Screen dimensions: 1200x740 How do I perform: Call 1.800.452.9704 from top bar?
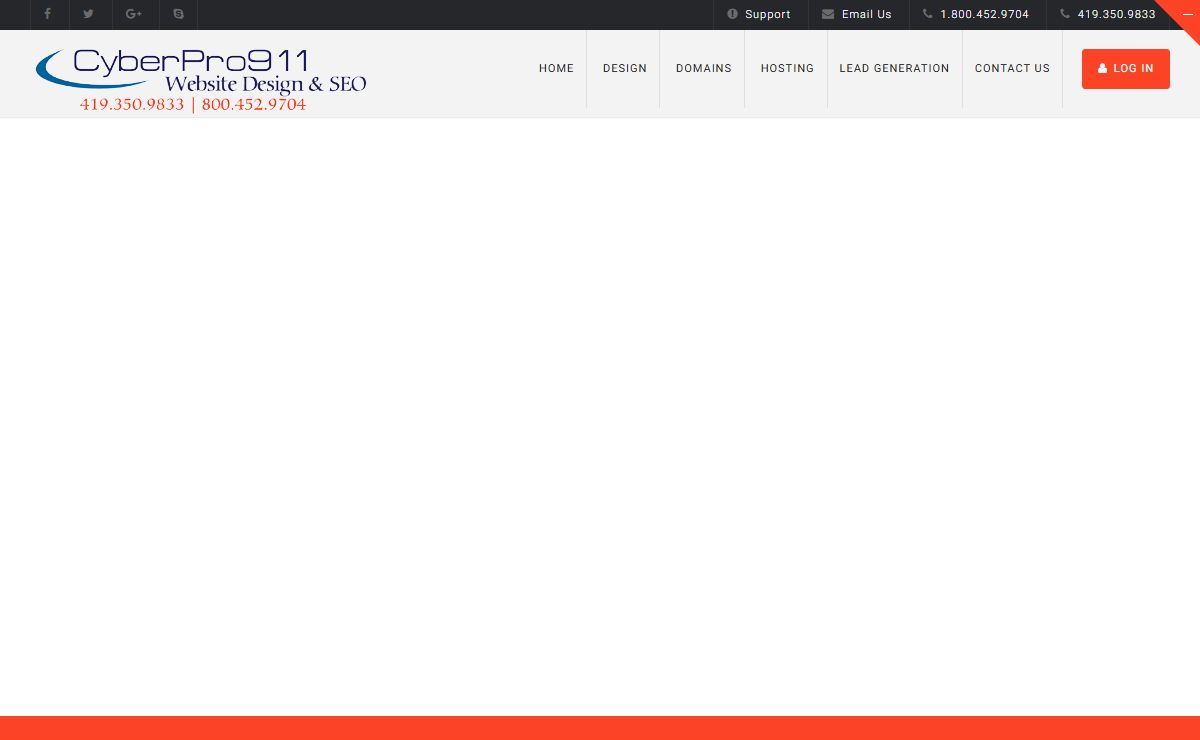click(976, 14)
